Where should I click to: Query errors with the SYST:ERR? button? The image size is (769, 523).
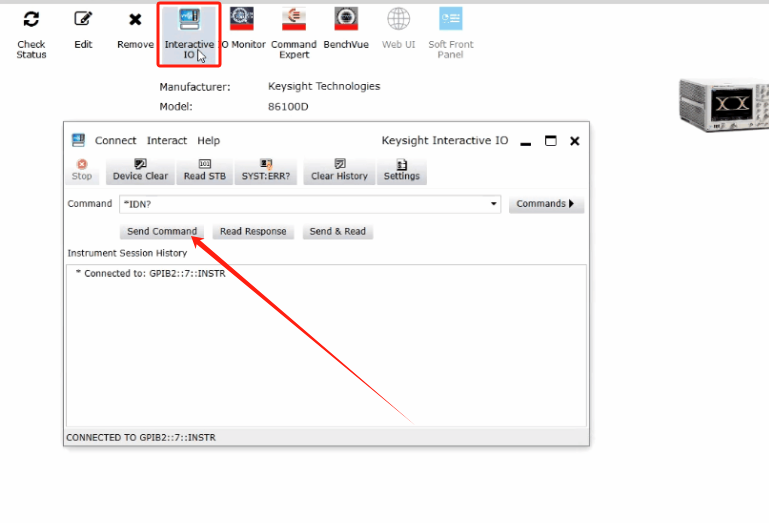264,171
